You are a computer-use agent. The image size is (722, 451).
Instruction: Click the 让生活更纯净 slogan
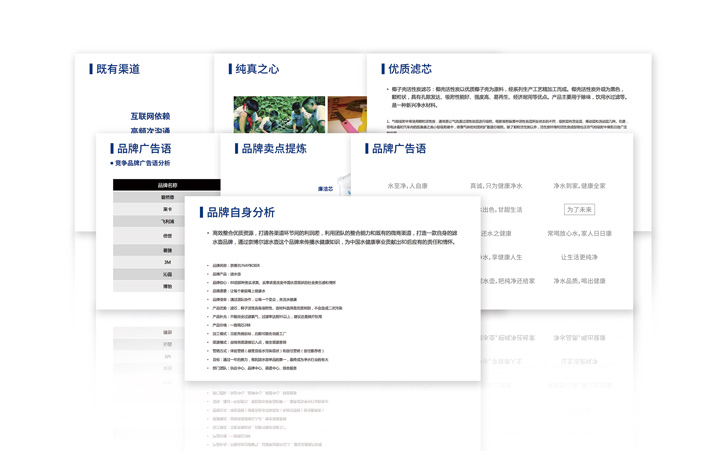579,258
